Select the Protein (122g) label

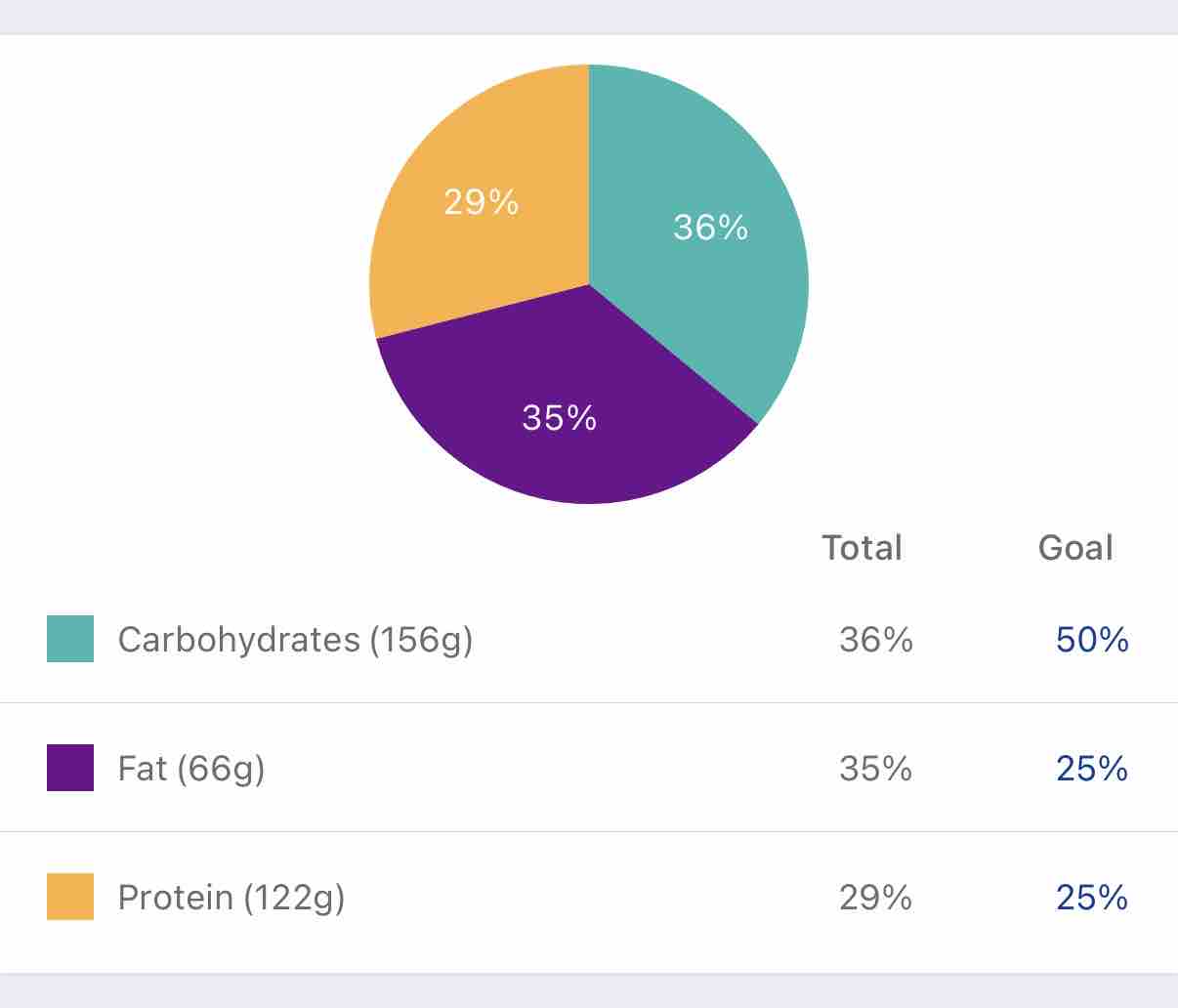click(231, 898)
